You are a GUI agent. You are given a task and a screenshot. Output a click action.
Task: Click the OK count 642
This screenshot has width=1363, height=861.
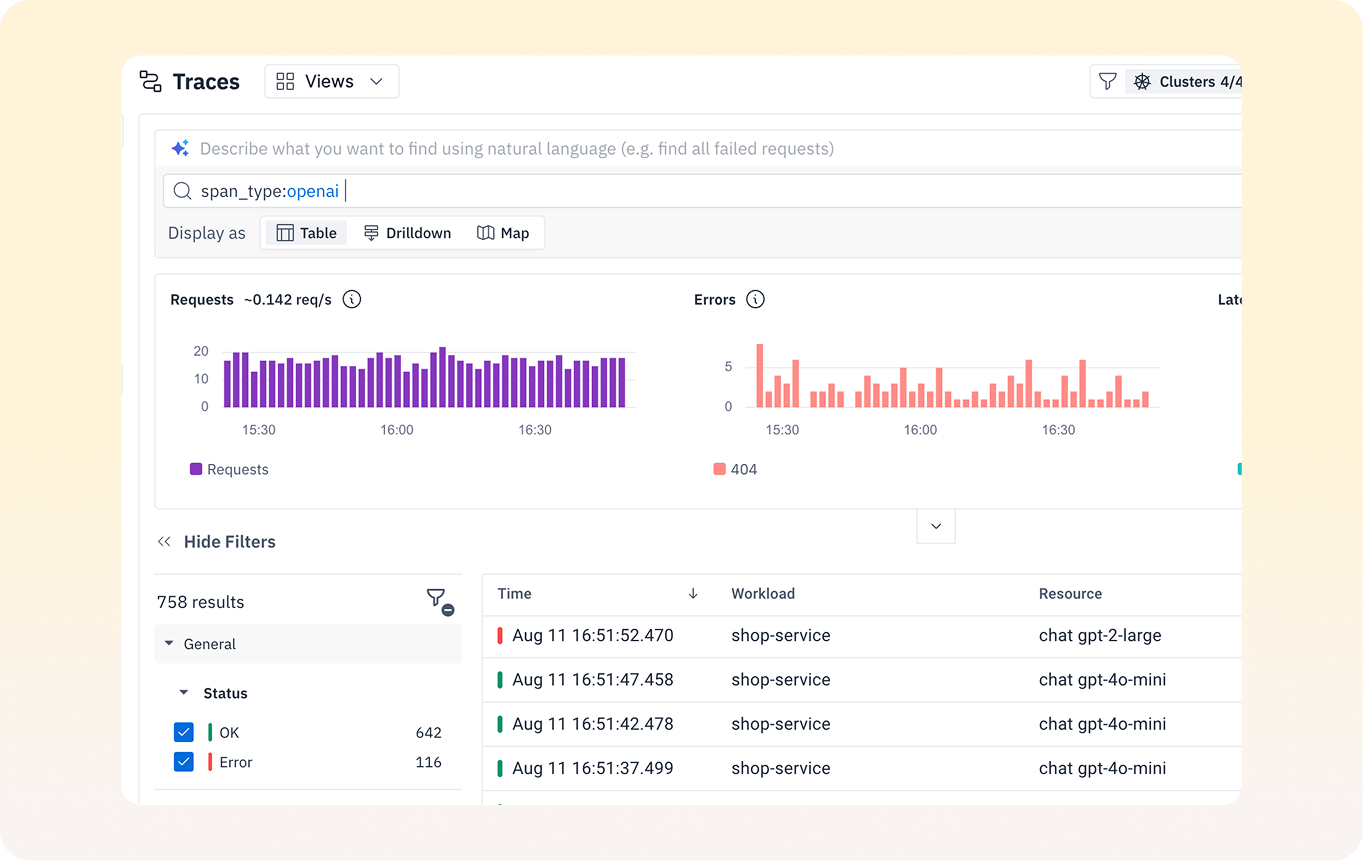[x=429, y=732]
